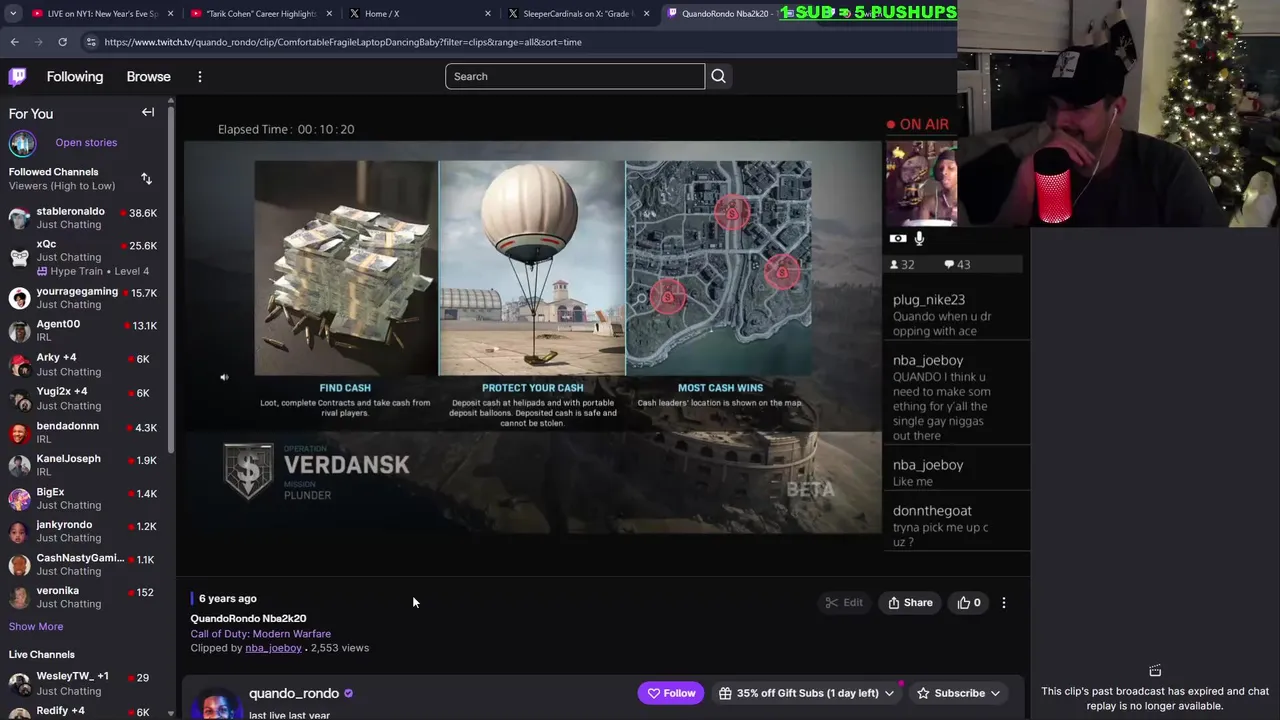Select jankyrondo channel

(x=87, y=531)
